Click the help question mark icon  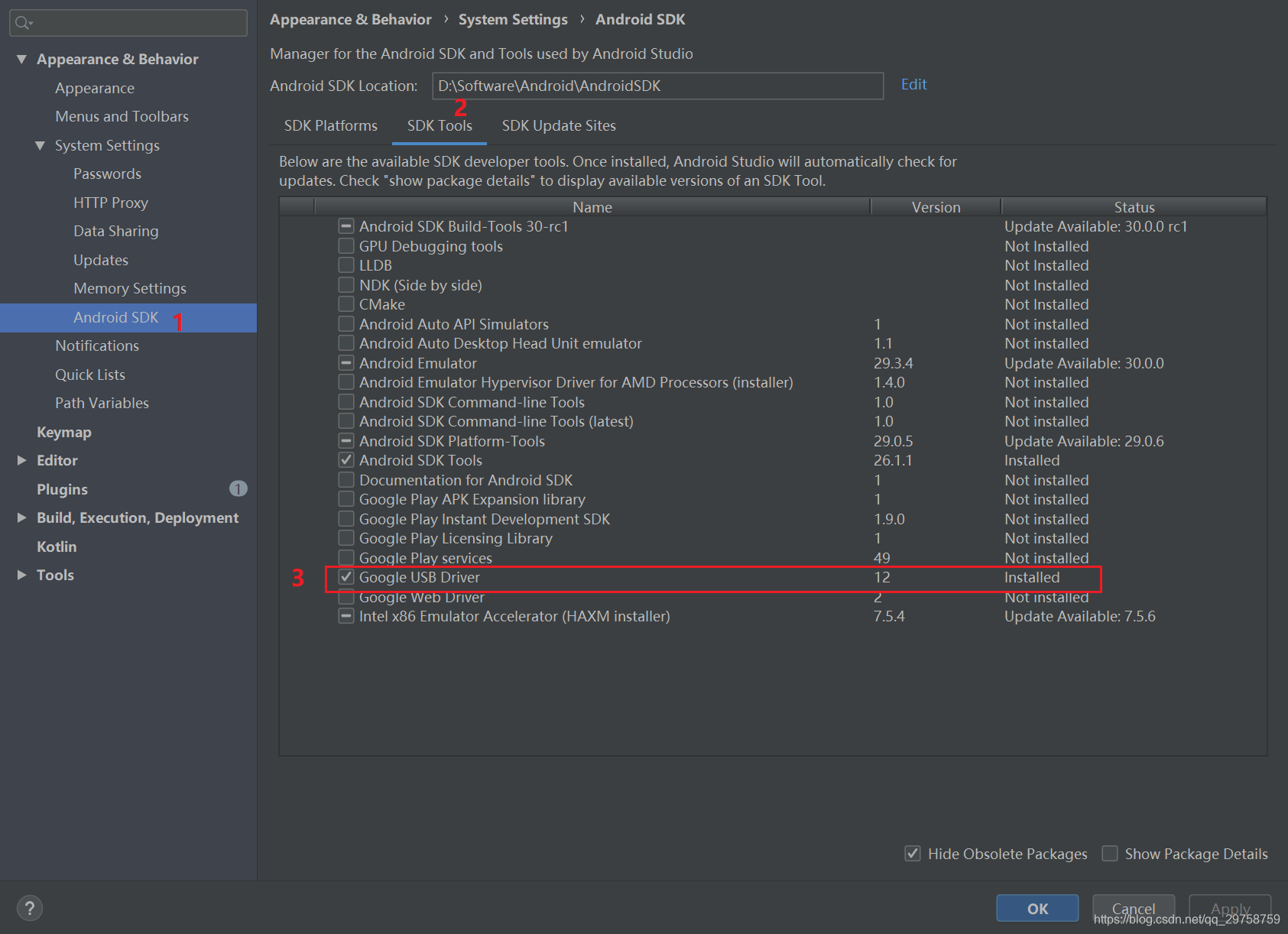point(29,908)
